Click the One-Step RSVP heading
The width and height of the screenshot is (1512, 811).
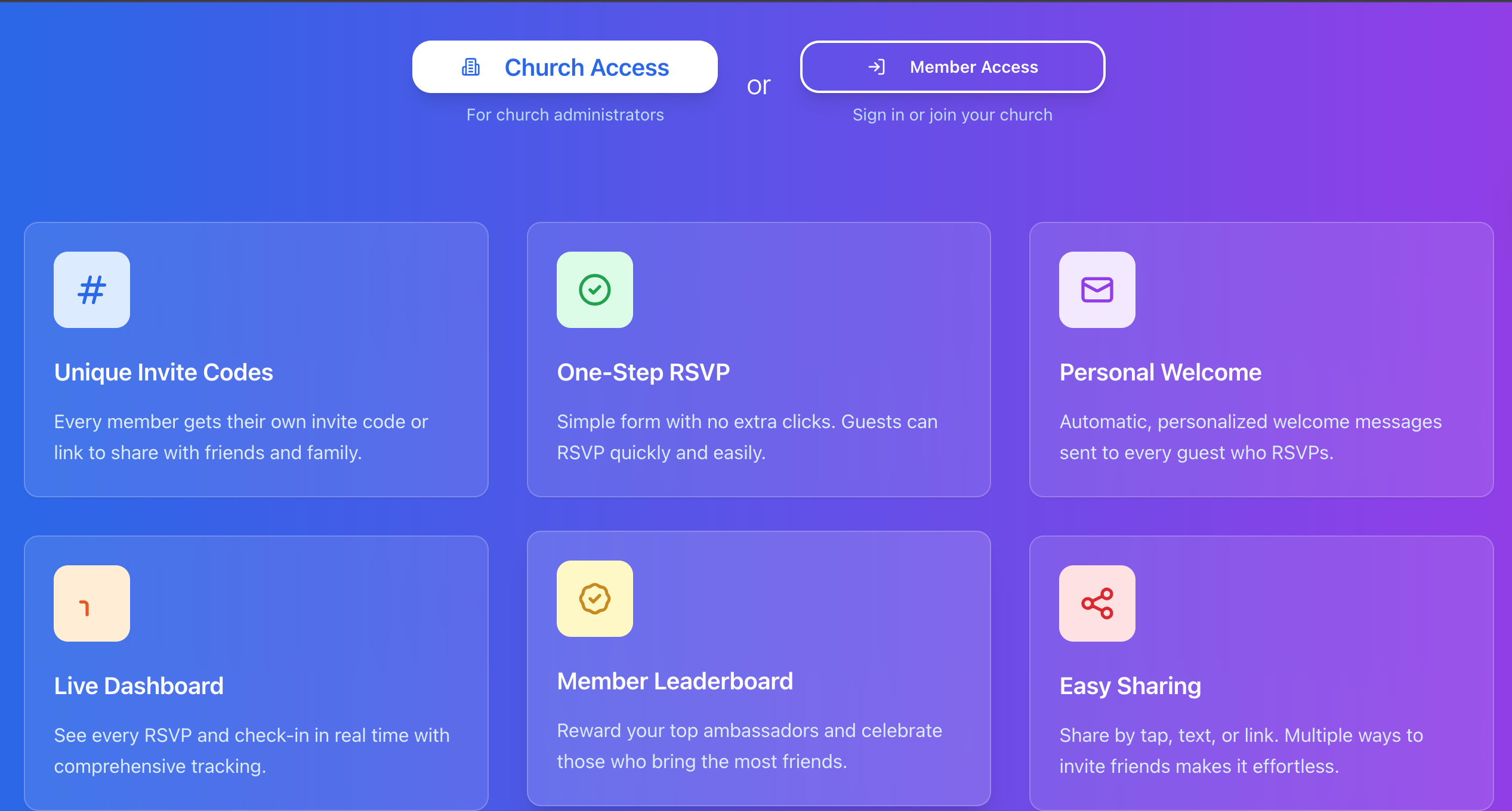click(643, 372)
